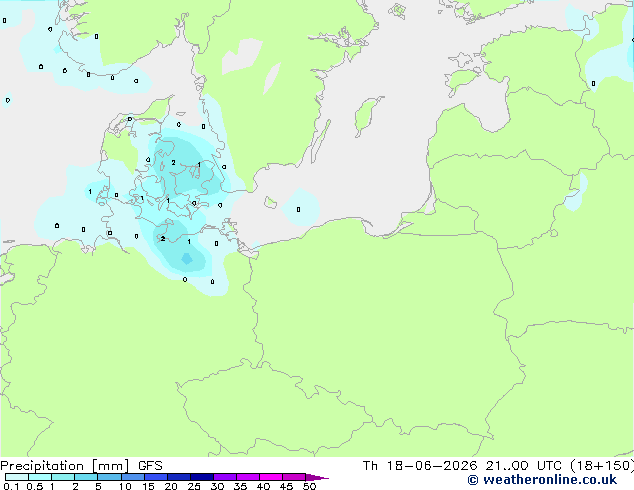
Task: Click the '10' legend scale label
Action: click(125, 486)
